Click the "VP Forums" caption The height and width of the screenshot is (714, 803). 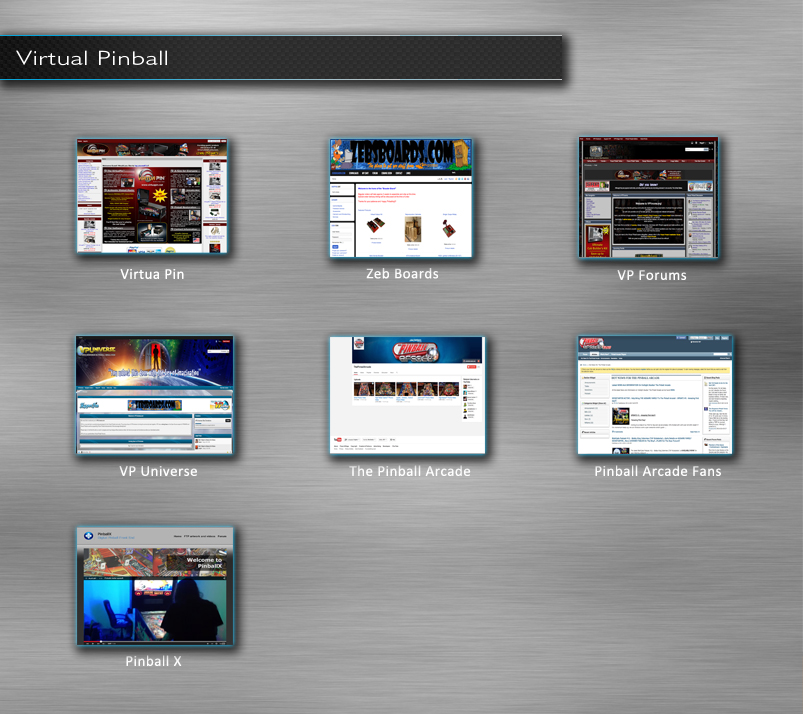pos(651,276)
